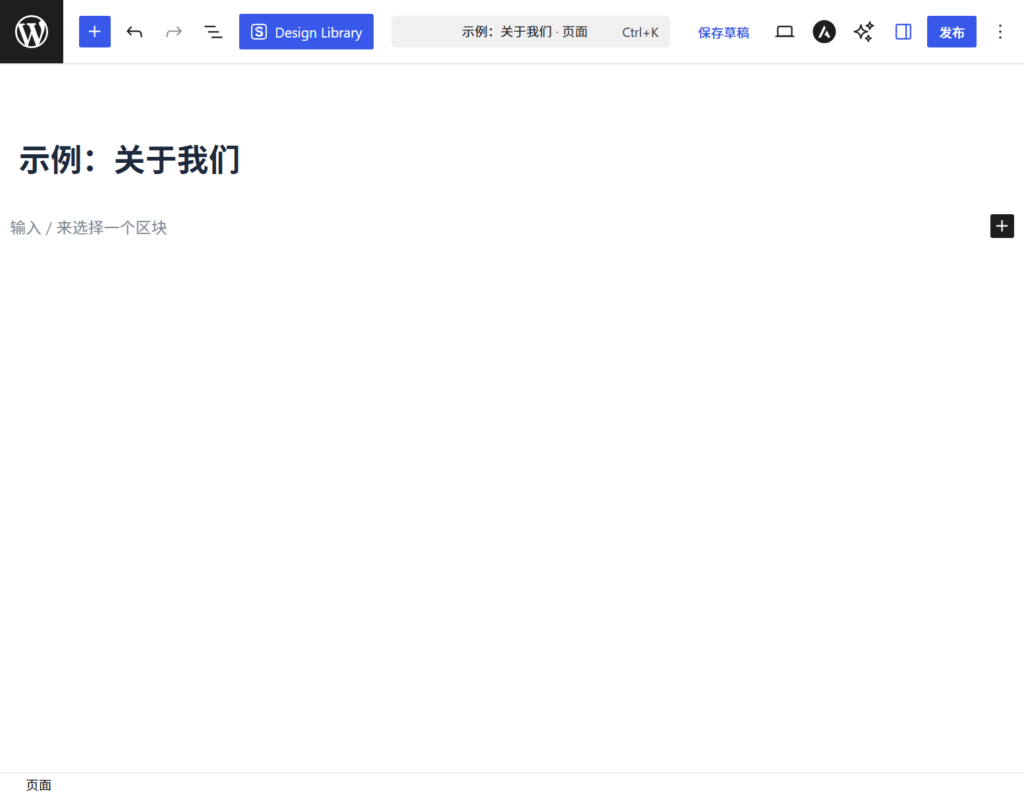
Task: Edit the page title 示例：关于我们
Action: (129, 160)
